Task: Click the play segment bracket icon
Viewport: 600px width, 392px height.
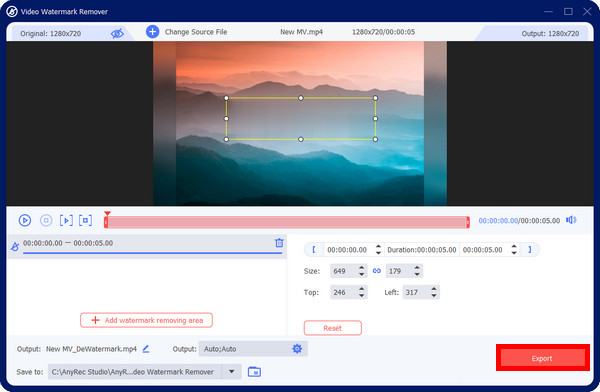Action: 66,220
